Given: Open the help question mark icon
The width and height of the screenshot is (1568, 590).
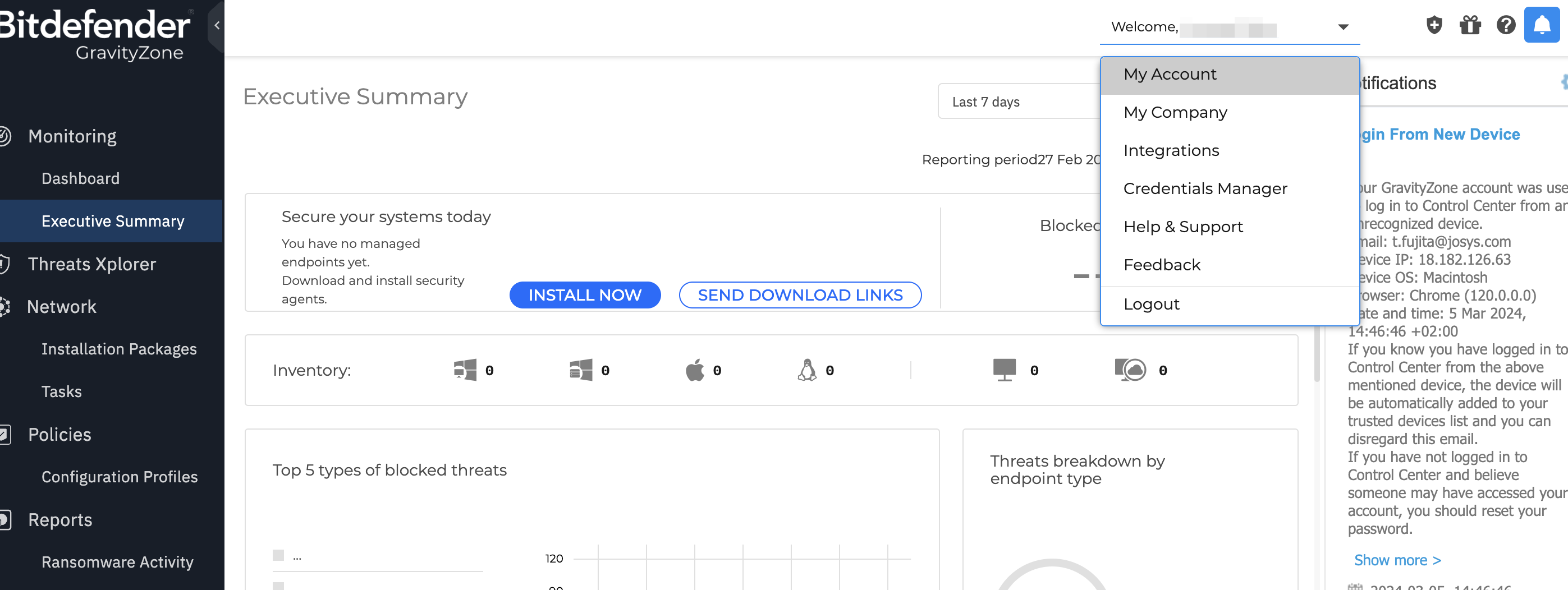Looking at the screenshot, I should point(1505,25).
